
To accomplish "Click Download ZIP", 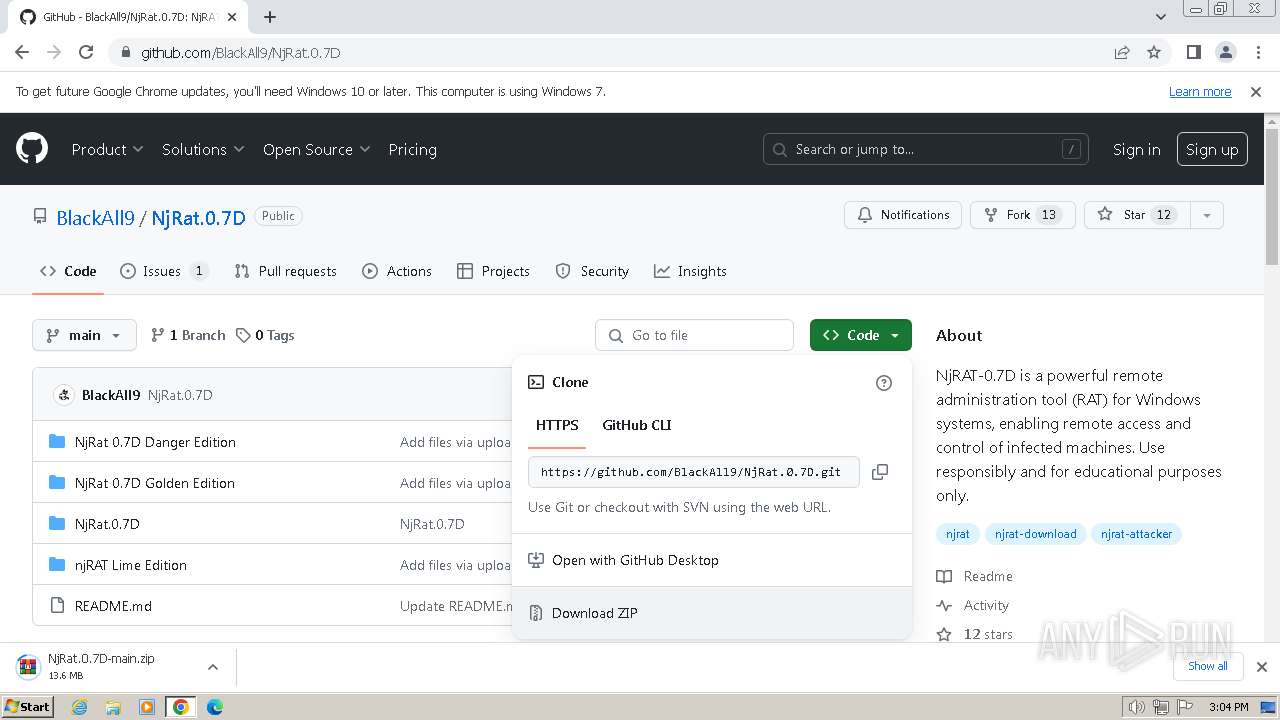I will (711, 613).
